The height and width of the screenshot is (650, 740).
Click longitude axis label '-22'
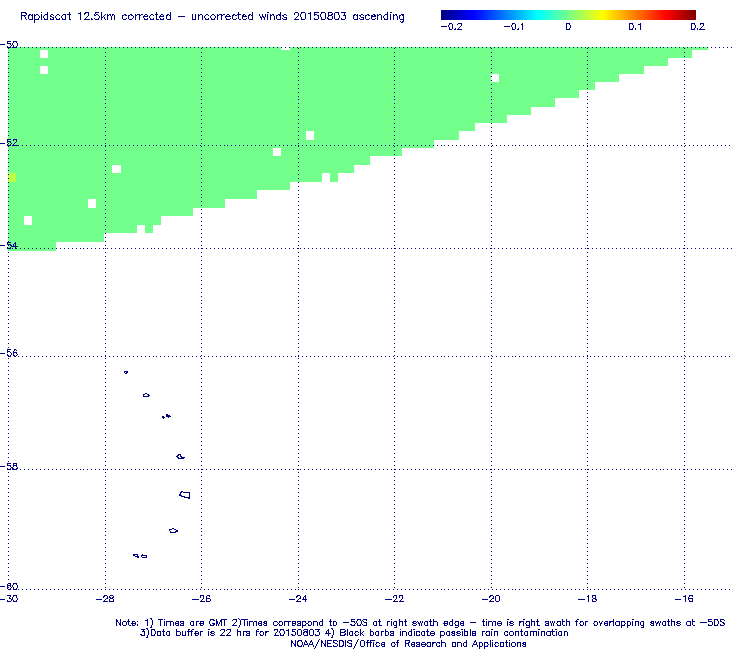click(395, 599)
